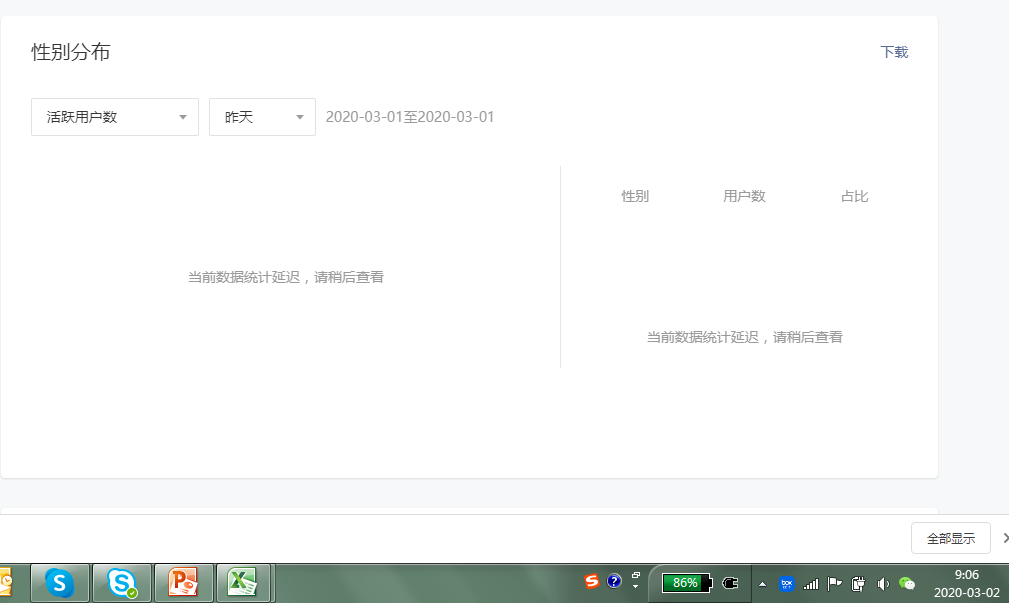Click the power plug icon beside battery
This screenshot has height=603, width=1009.
730,583
